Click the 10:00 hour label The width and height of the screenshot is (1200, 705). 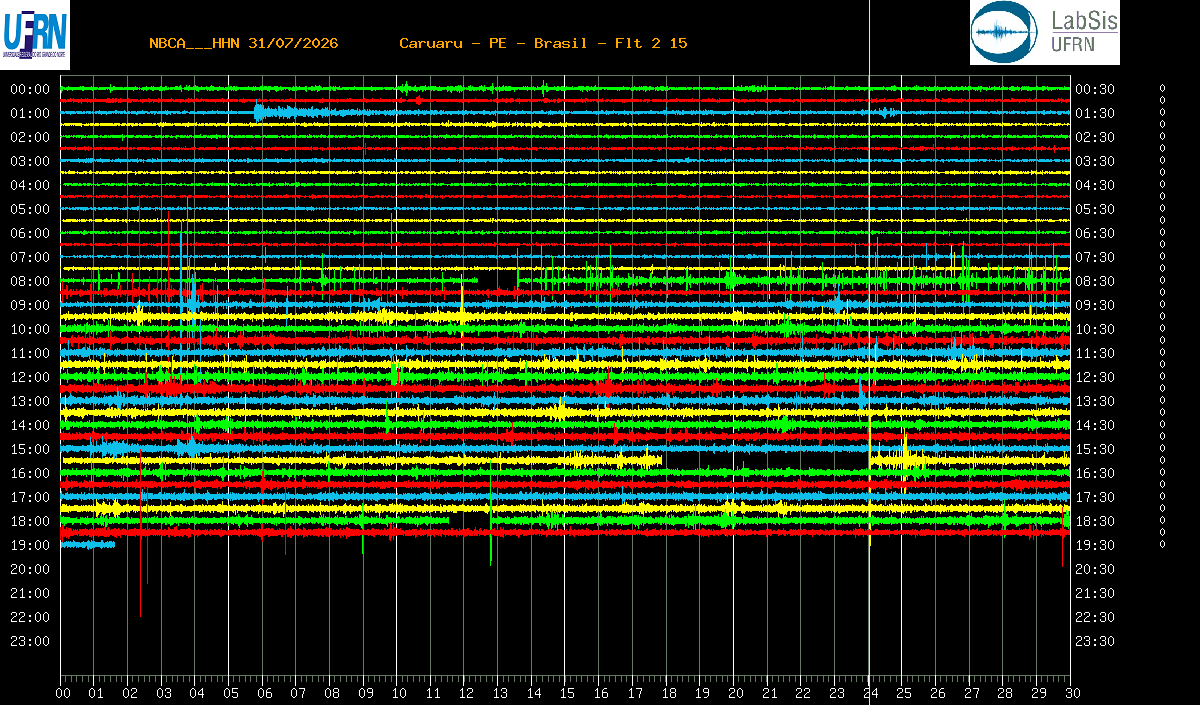coord(30,329)
